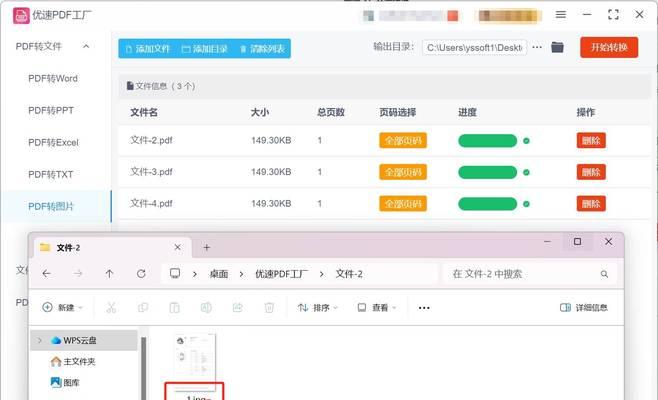This screenshot has width=658, height=400.
Task: Click 清除列表 to clear the file list
Action: (262, 49)
